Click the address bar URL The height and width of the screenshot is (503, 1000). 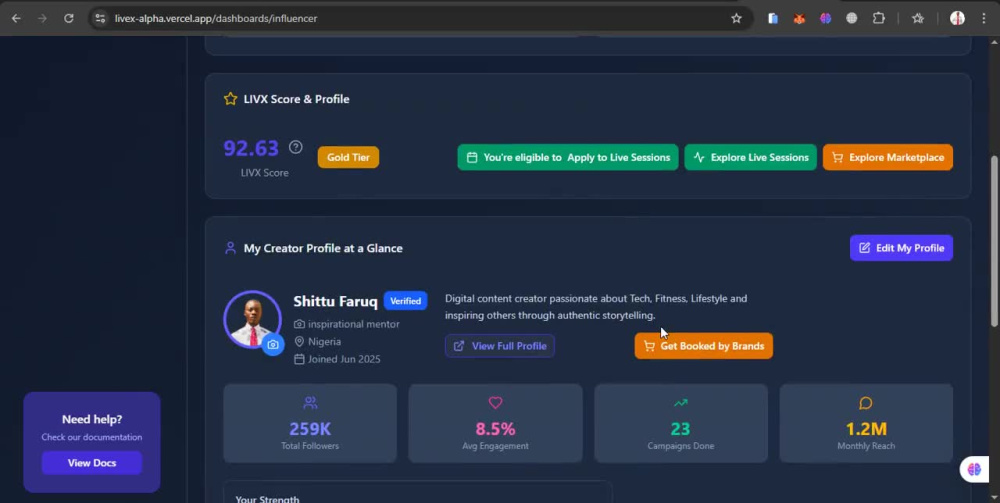[x=216, y=18]
